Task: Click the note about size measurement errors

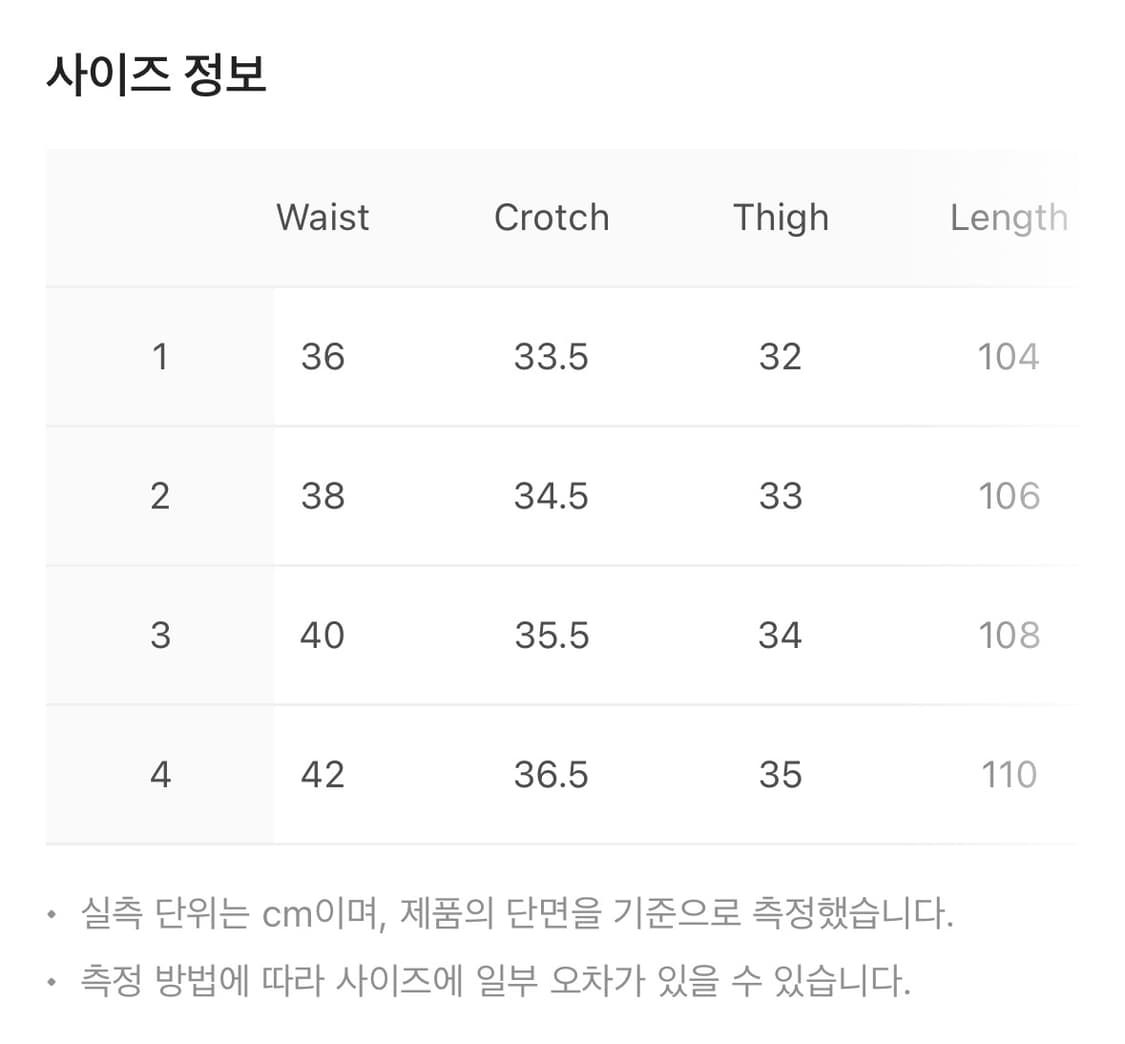Action: (x=495, y=982)
